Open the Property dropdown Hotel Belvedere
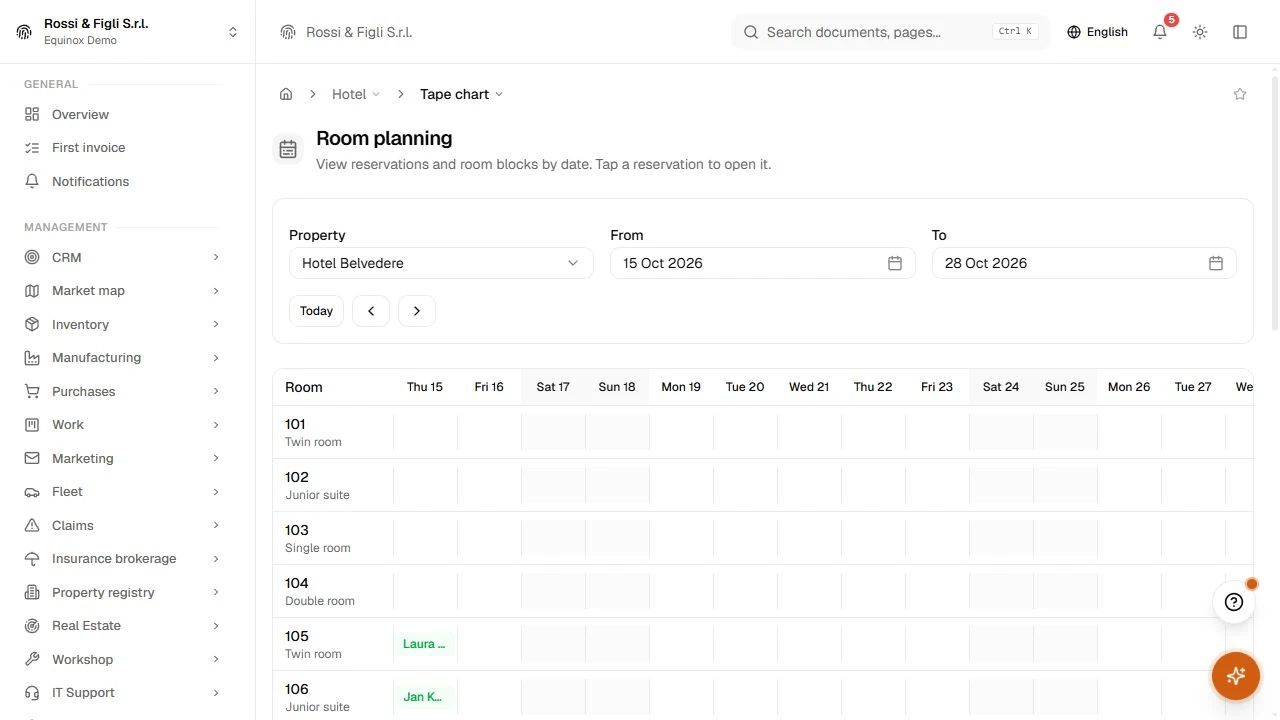The width and height of the screenshot is (1280, 720). (x=441, y=263)
